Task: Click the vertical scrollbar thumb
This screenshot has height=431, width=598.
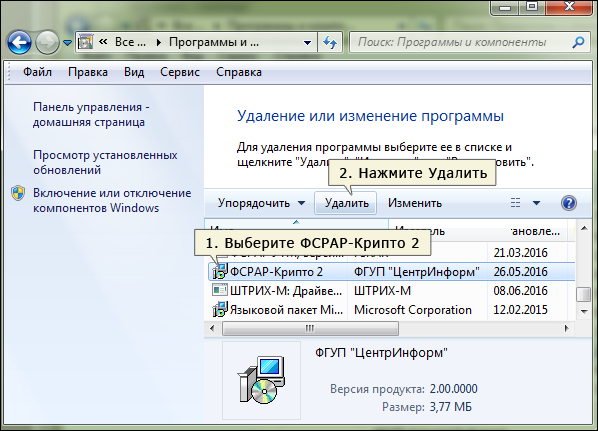Action: (x=584, y=294)
